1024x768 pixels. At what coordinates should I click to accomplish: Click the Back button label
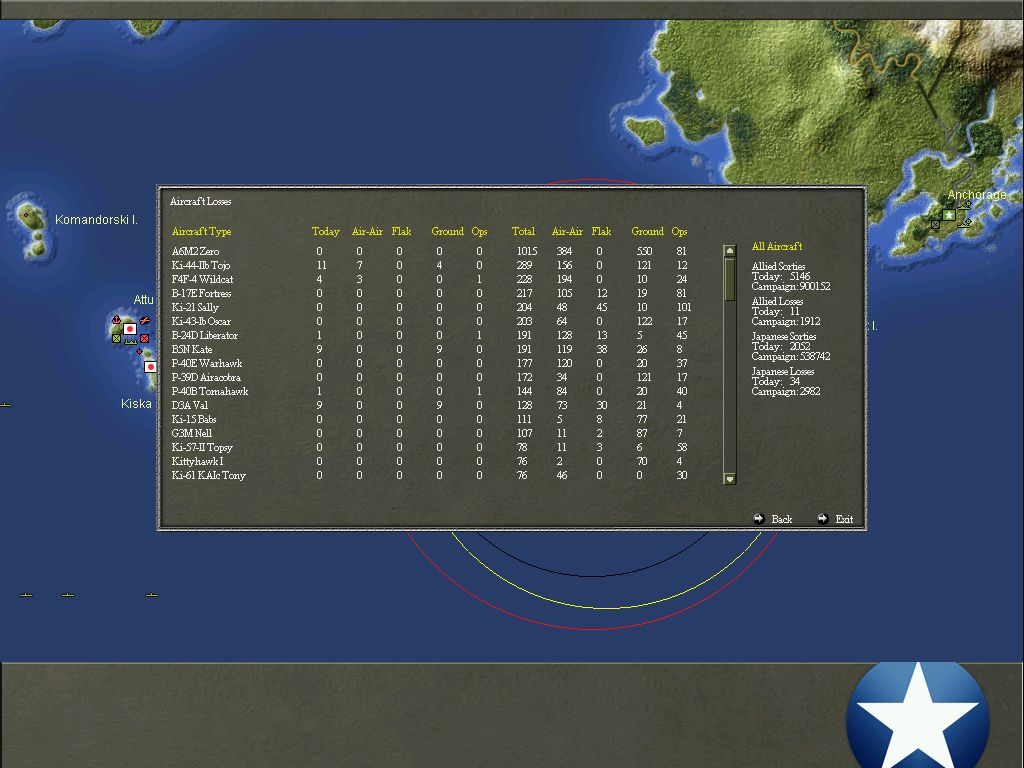[782, 519]
